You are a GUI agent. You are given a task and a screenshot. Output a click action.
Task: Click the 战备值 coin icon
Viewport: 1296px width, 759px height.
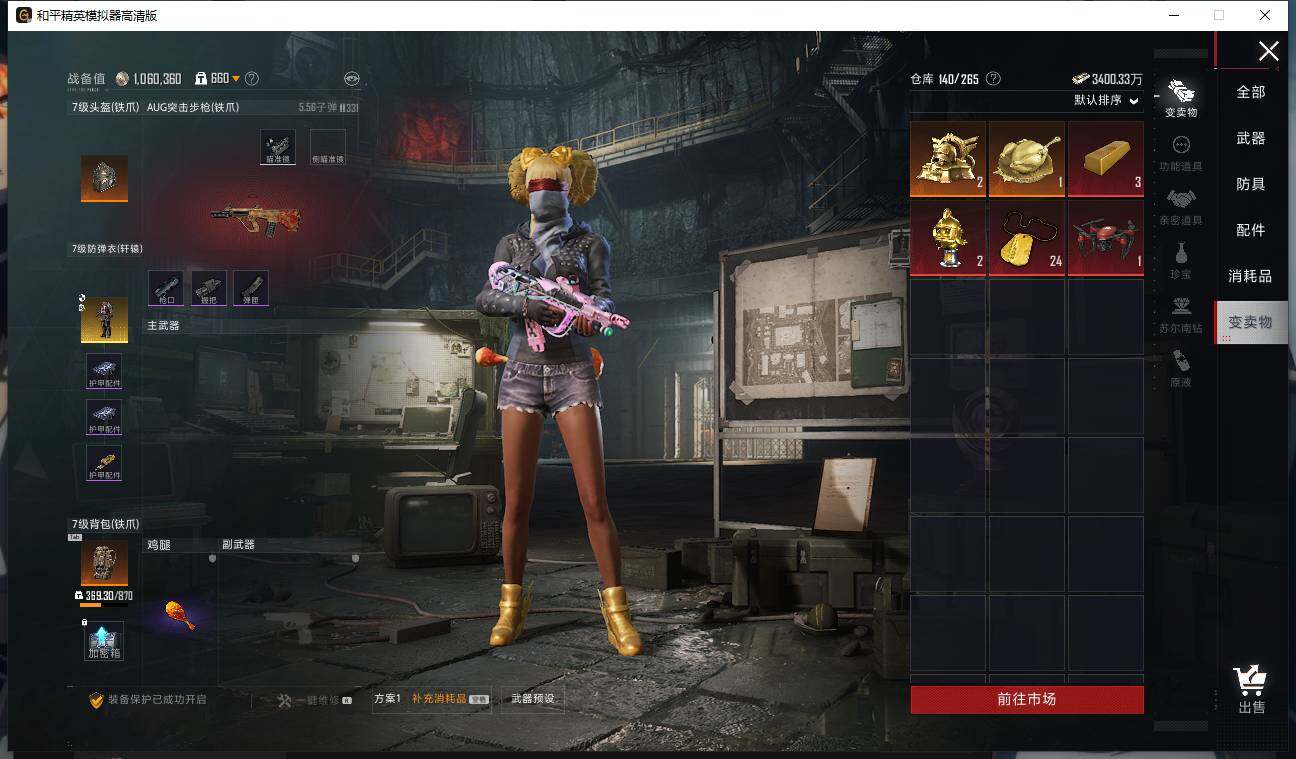pos(122,79)
